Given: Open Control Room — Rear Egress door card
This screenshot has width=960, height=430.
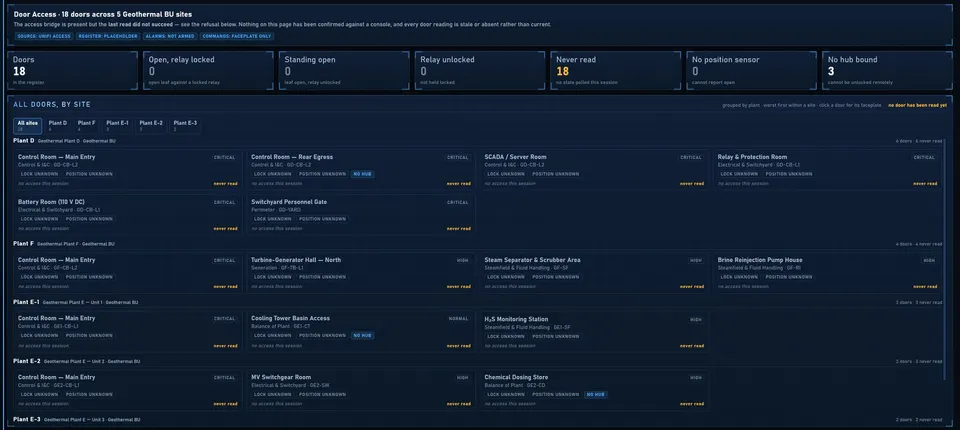Looking at the screenshot, I should tap(361, 170).
